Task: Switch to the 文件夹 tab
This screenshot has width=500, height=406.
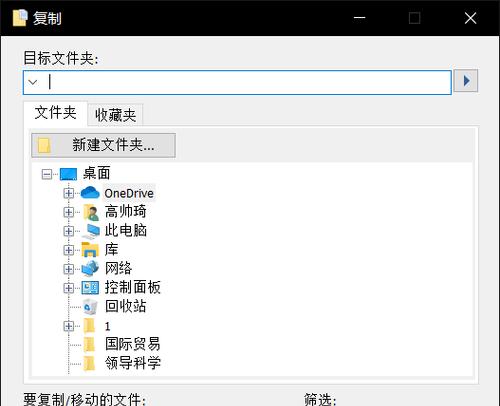Action: (55, 113)
